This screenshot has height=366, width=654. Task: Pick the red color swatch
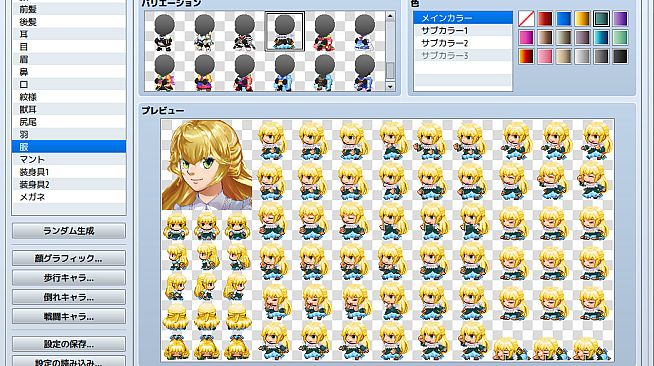(545, 19)
